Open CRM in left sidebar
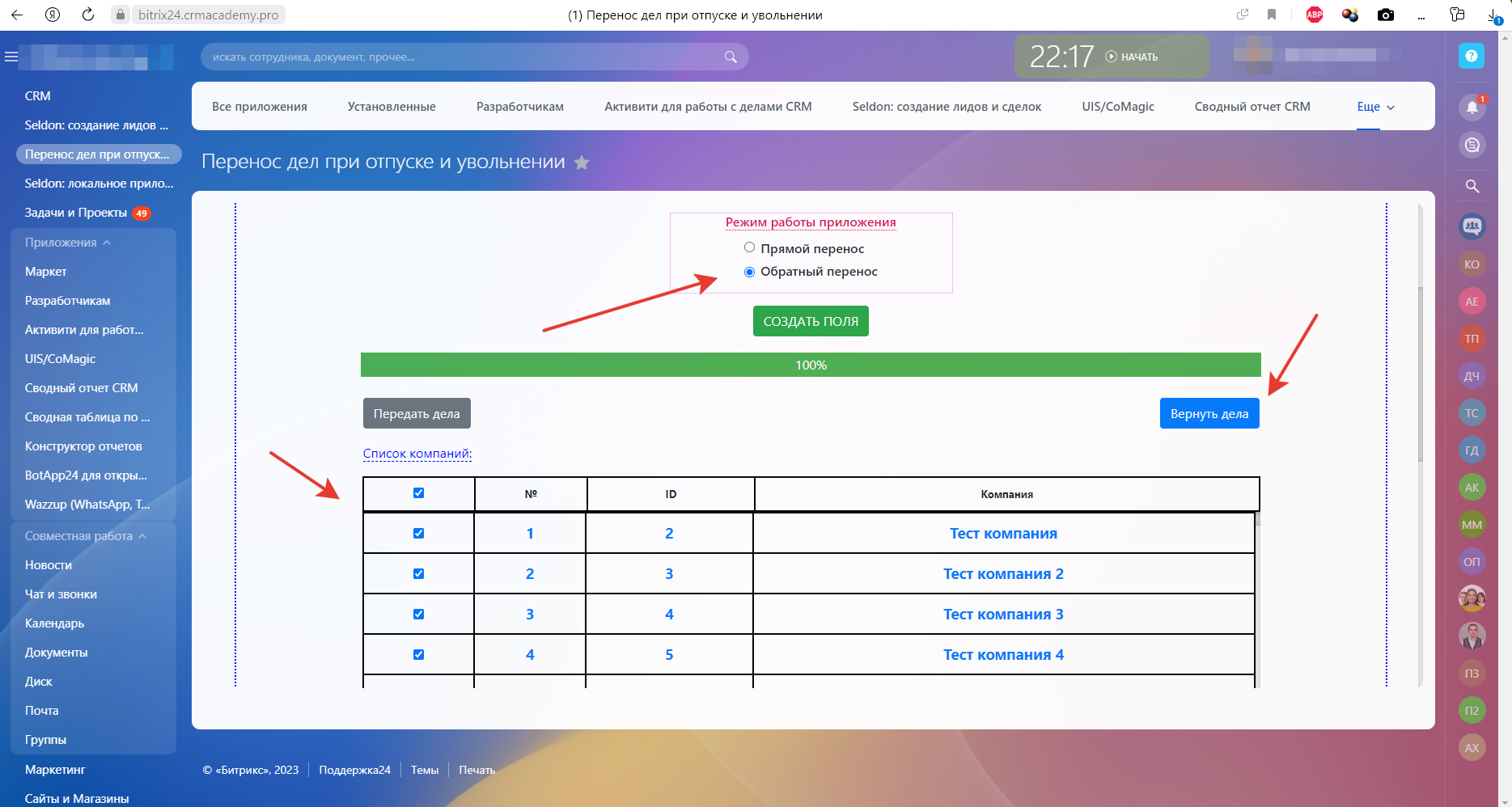 37,96
